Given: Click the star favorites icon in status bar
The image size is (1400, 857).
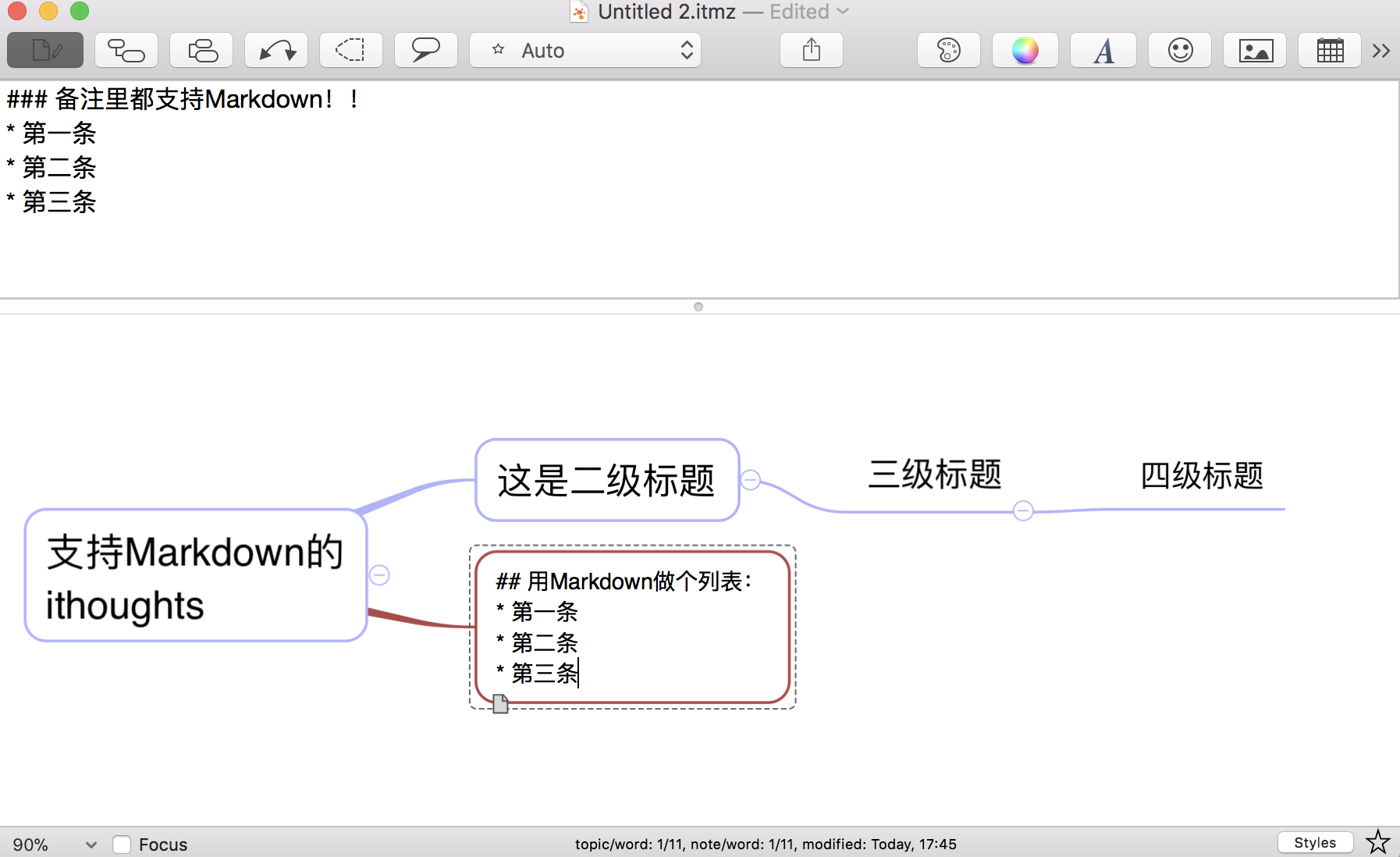Looking at the screenshot, I should (1378, 842).
